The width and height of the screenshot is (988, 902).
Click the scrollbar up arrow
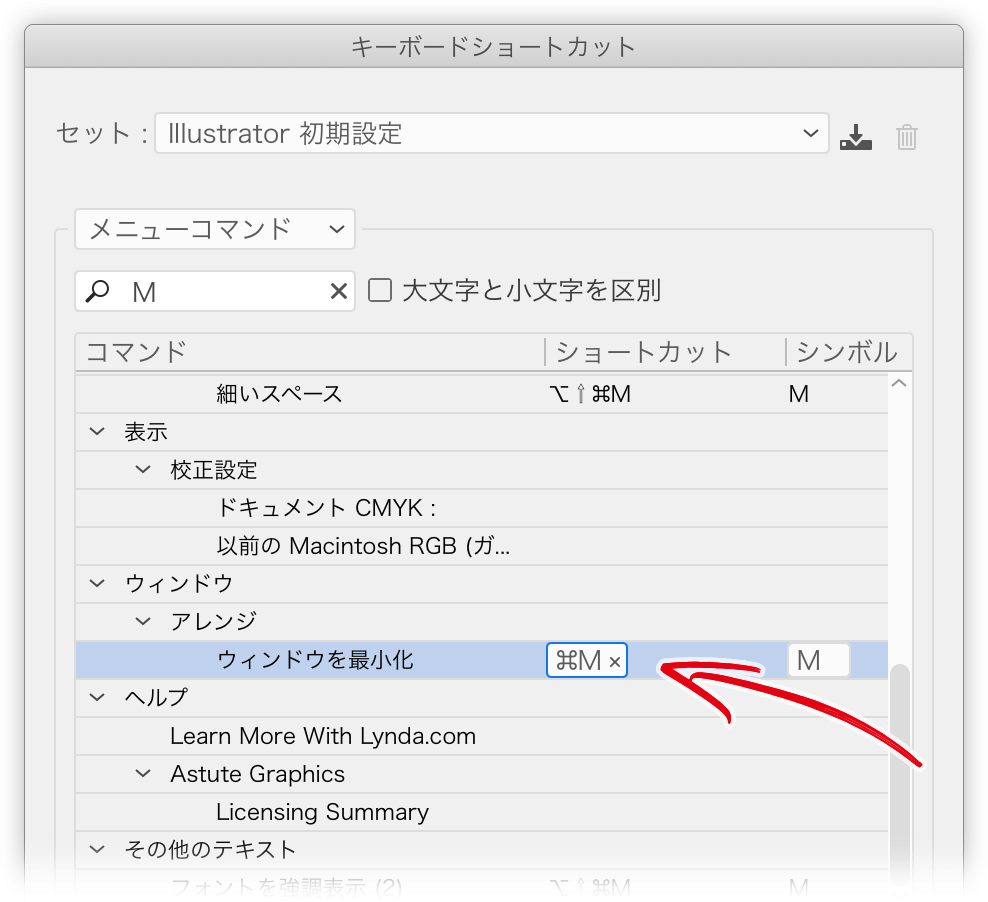[899, 383]
